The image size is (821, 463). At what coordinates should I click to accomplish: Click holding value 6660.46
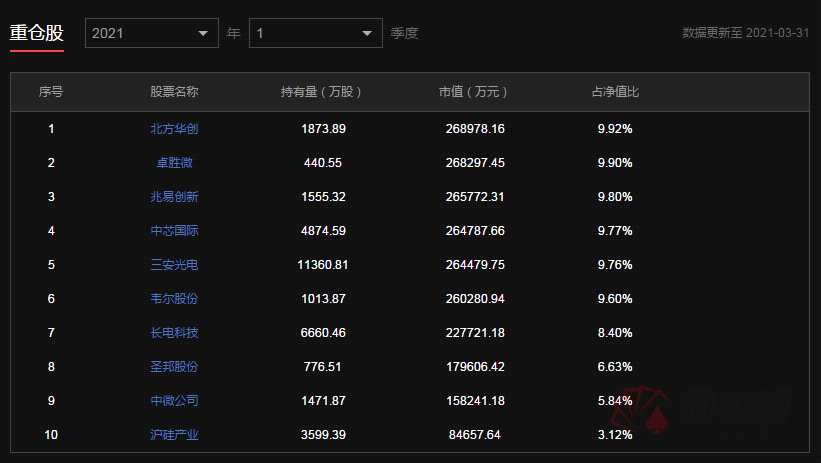tap(323, 333)
